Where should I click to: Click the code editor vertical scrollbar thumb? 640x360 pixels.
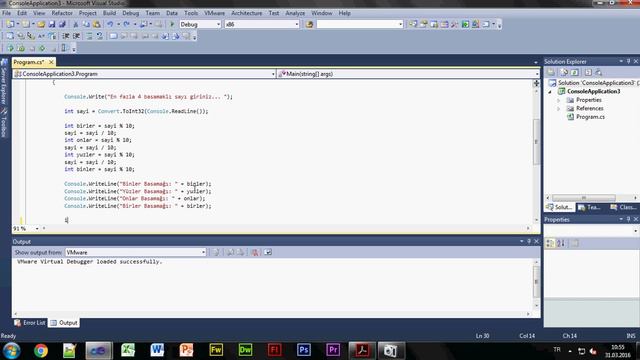(x=536, y=142)
